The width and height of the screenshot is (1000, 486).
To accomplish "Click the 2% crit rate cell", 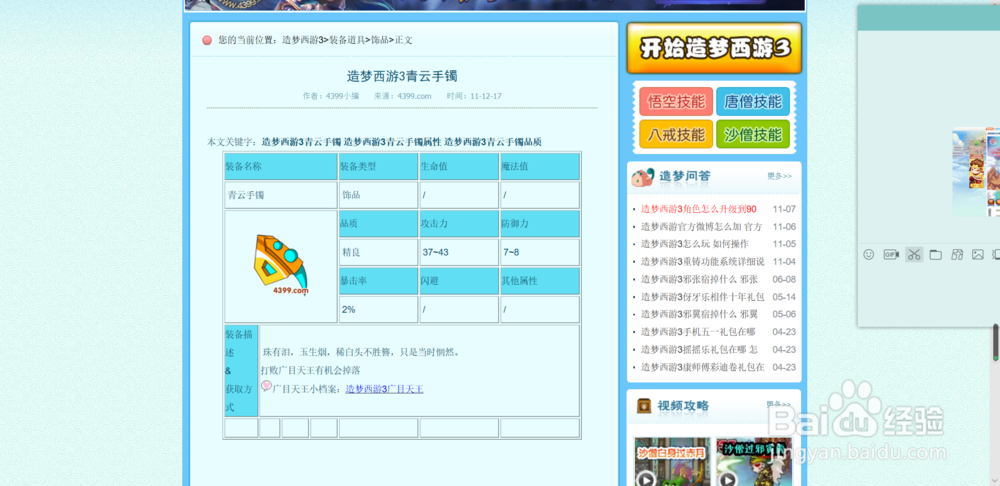I will pos(378,309).
